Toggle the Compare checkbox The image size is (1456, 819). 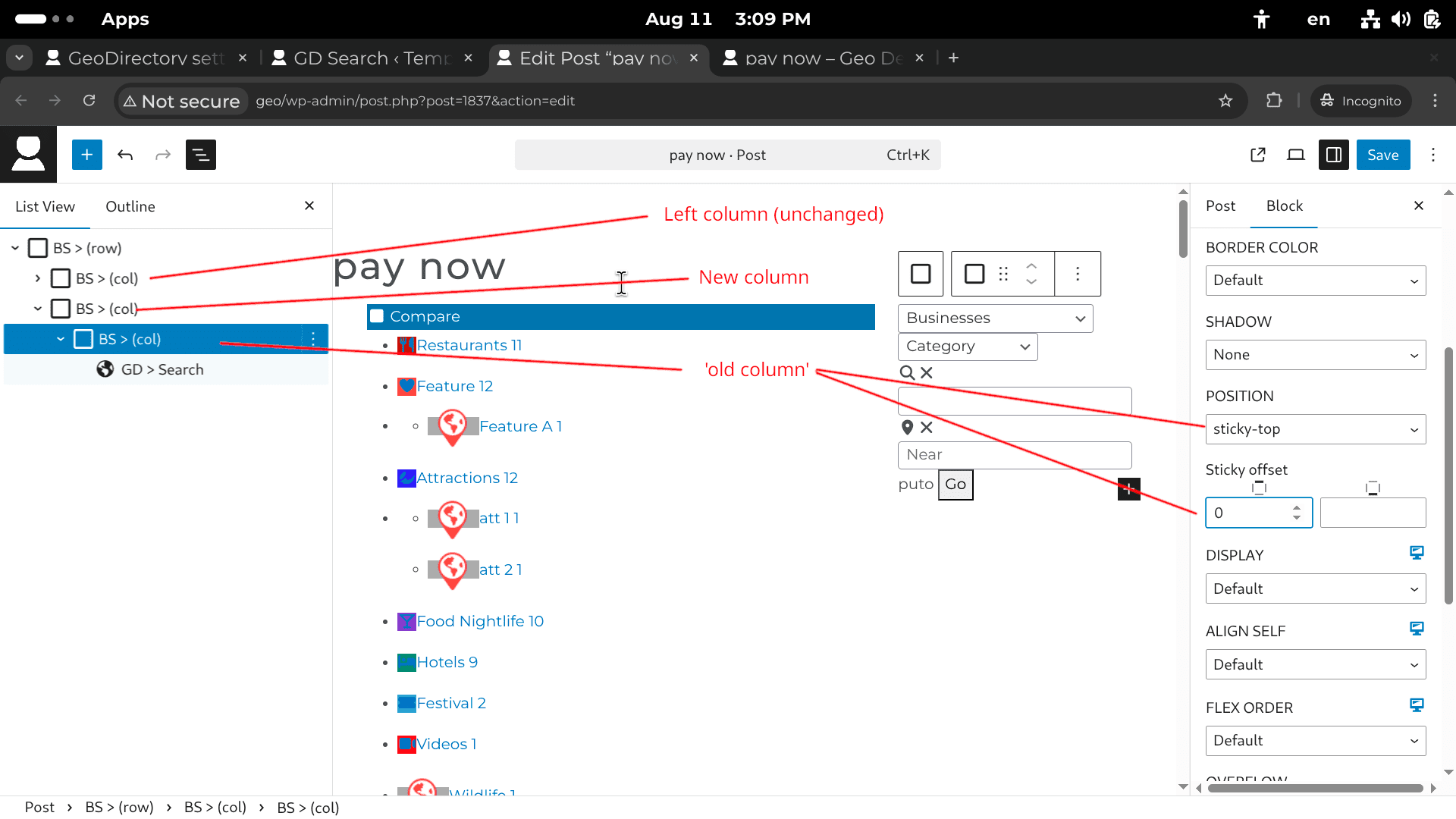[x=377, y=316]
